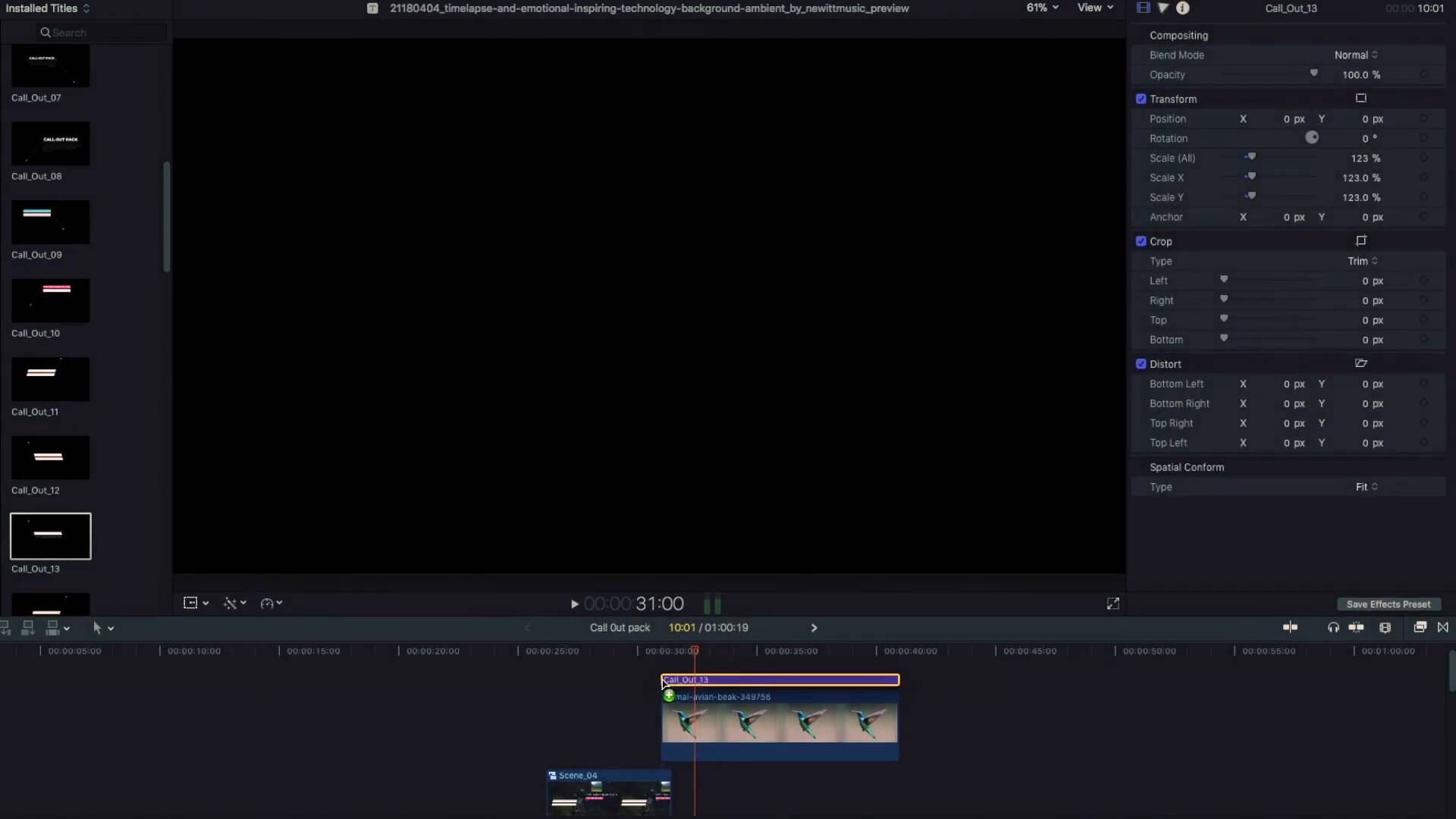Activate the Distort on-screen controls icon
Screen dimensions: 1456x819
[x=1361, y=364]
